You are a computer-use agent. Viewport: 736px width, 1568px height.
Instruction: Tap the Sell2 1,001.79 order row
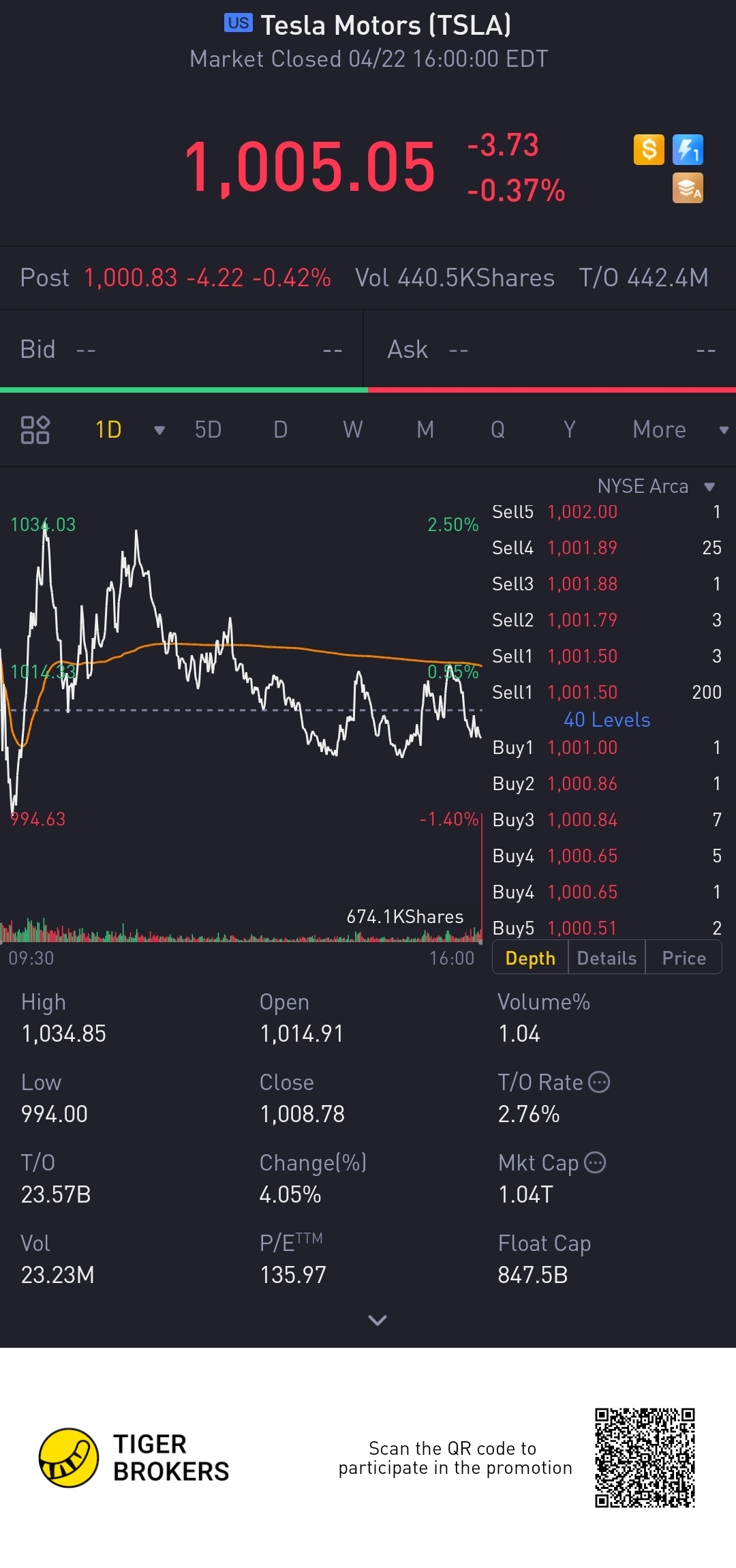(607, 620)
